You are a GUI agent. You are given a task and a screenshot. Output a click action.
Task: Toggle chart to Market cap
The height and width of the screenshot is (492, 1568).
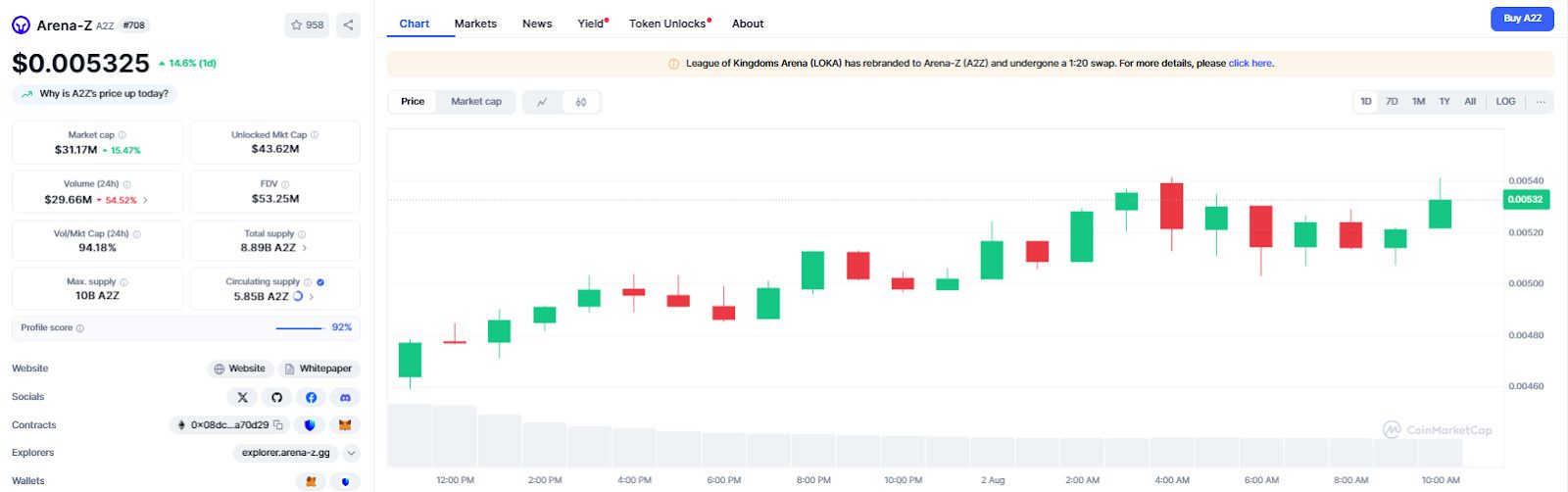[475, 102]
